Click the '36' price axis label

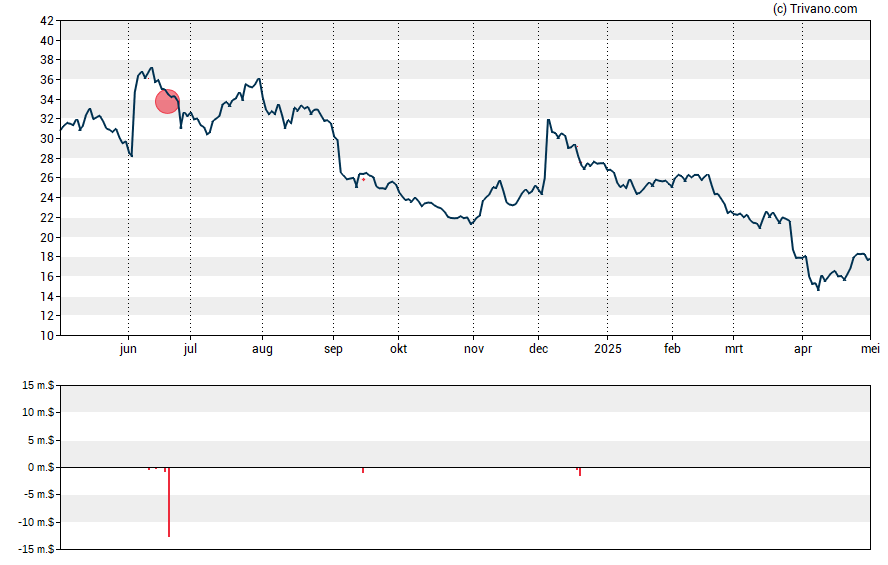pyautogui.click(x=47, y=80)
